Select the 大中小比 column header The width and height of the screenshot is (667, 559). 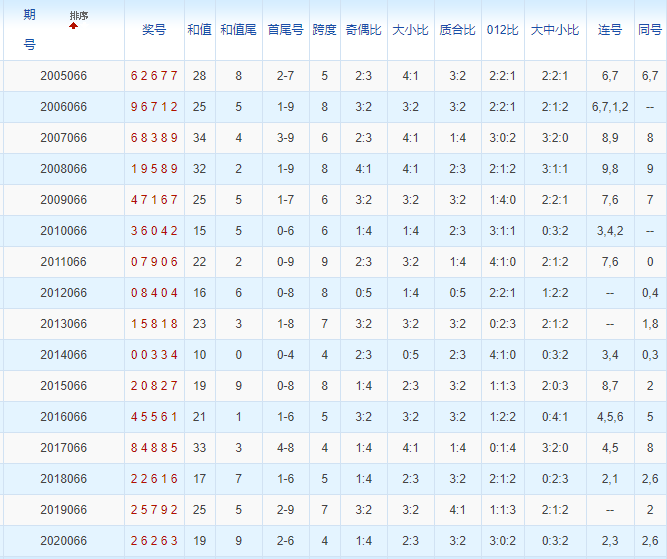click(x=555, y=30)
